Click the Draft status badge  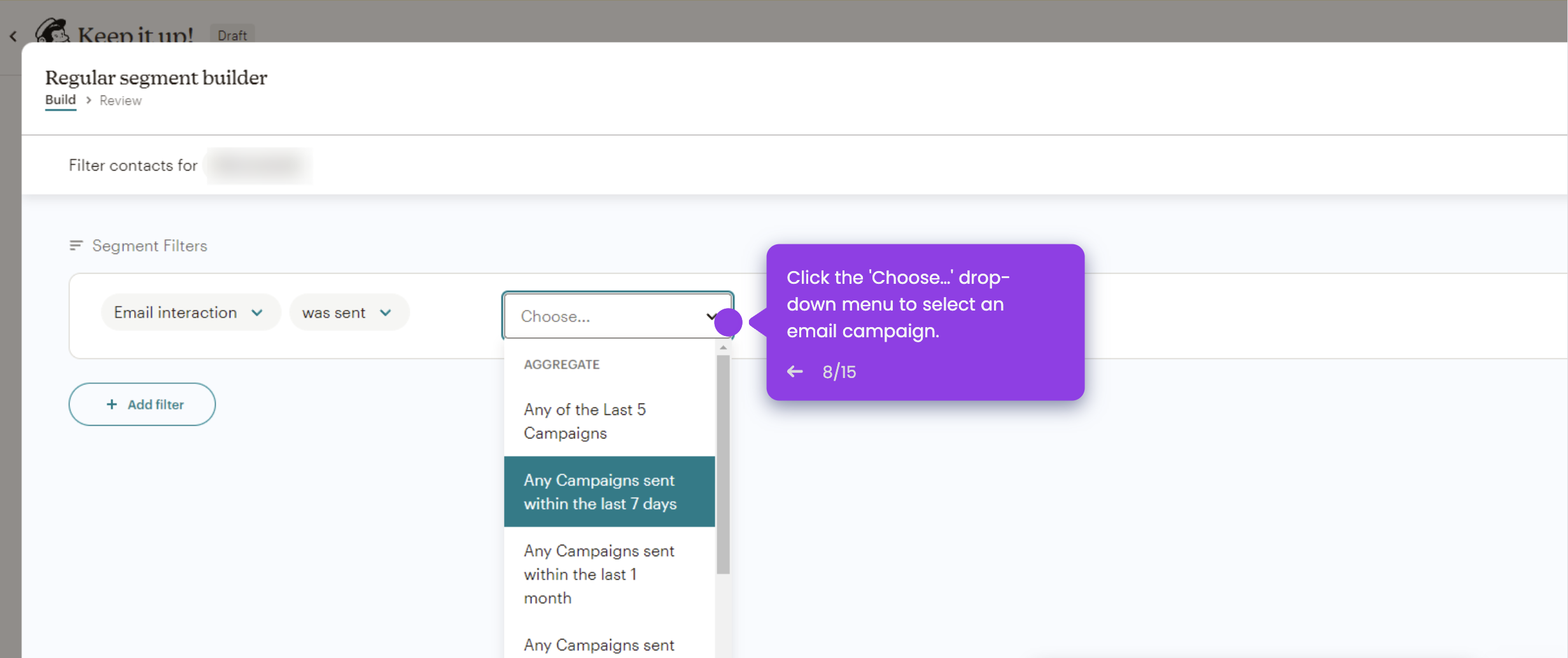click(232, 35)
